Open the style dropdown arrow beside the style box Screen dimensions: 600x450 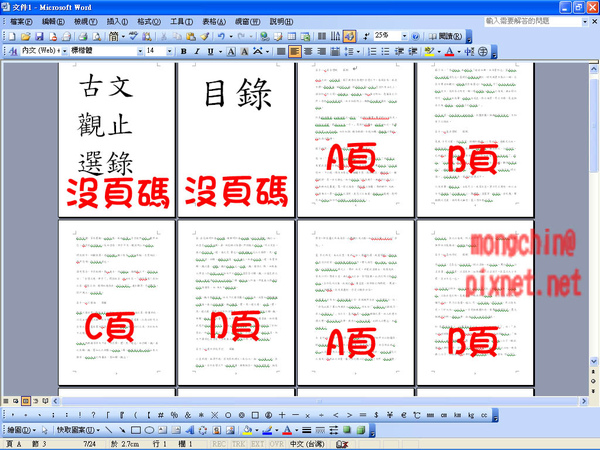[x=65, y=51]
